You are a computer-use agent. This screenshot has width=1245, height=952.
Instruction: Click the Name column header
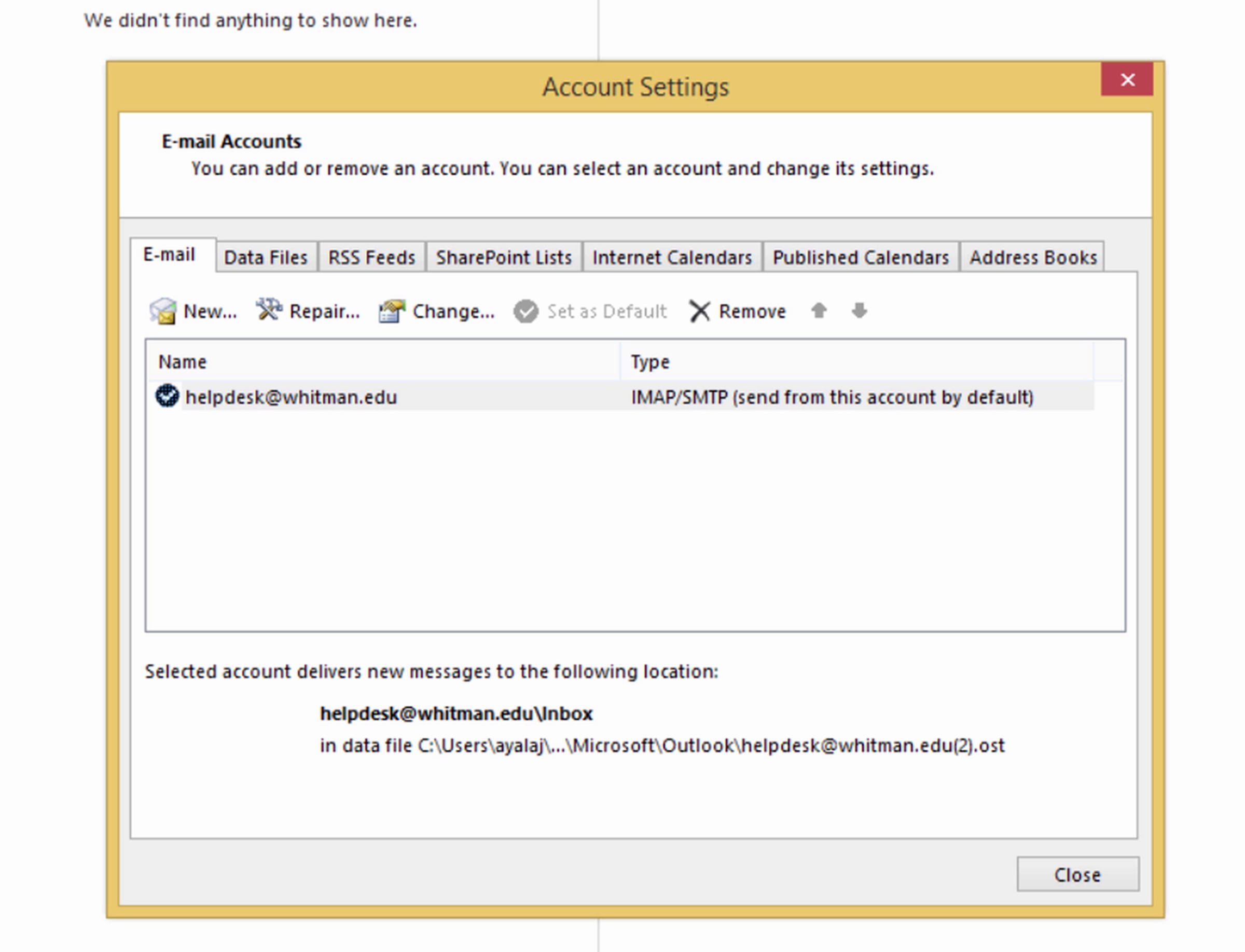coord(183,361)
